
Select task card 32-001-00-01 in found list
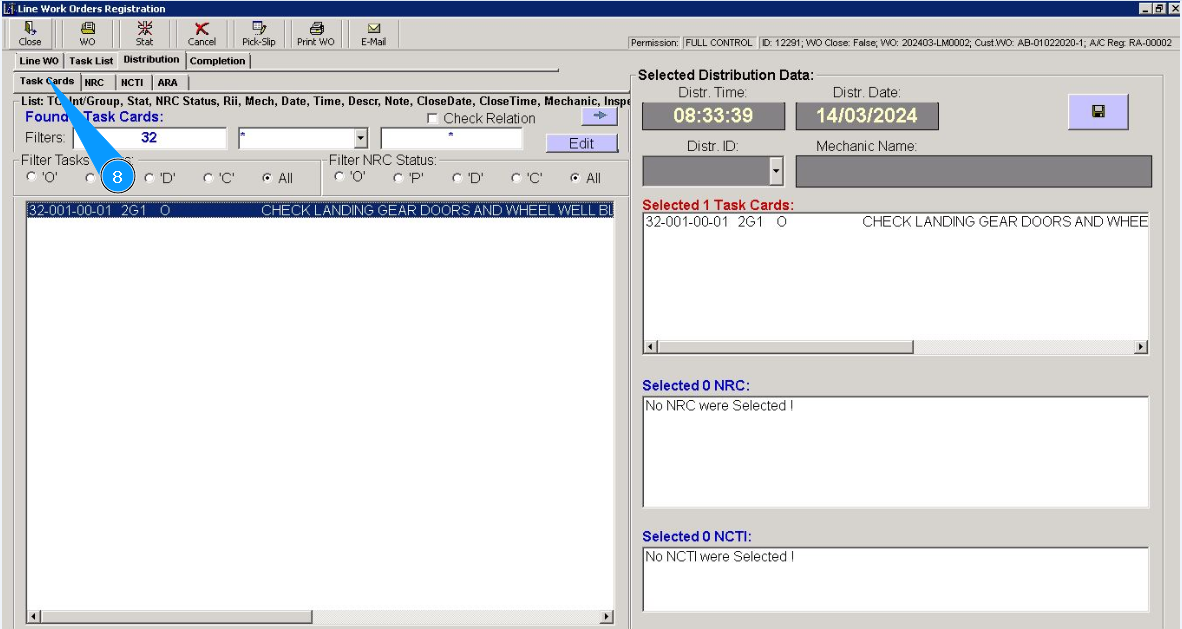click(x=320, y=210)
